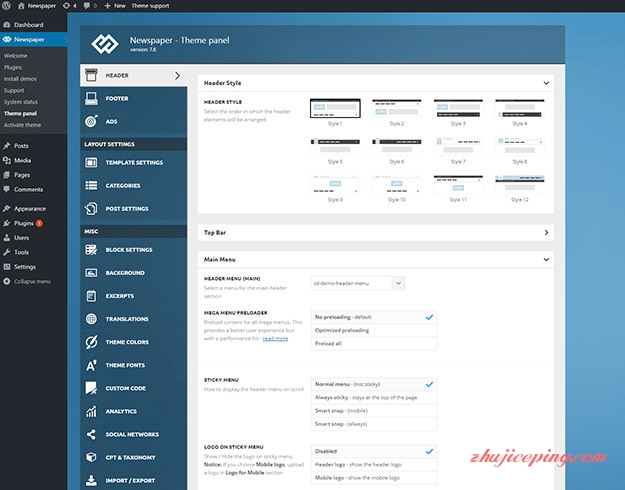Click the Tools wrench icon
Viewport: 625px width, 490px height.
coord(6,252)
